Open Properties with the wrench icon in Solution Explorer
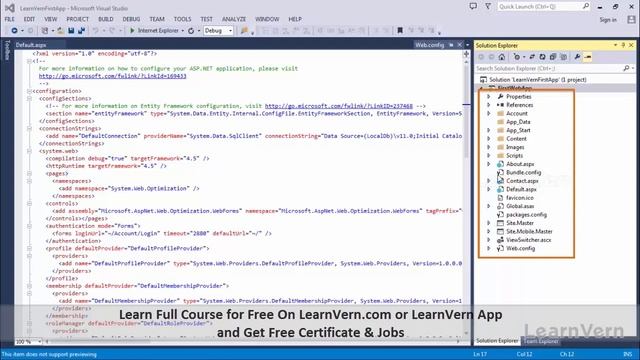 577,57
